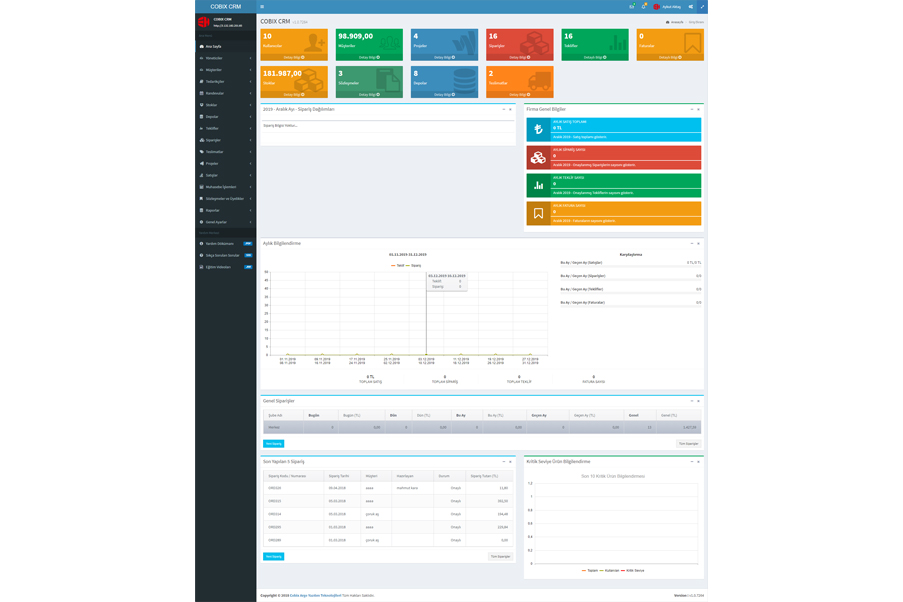The image size is (903, 602).
Task: Collapse the Aylık Bilgilendirme panel
Action: point(692,244)
